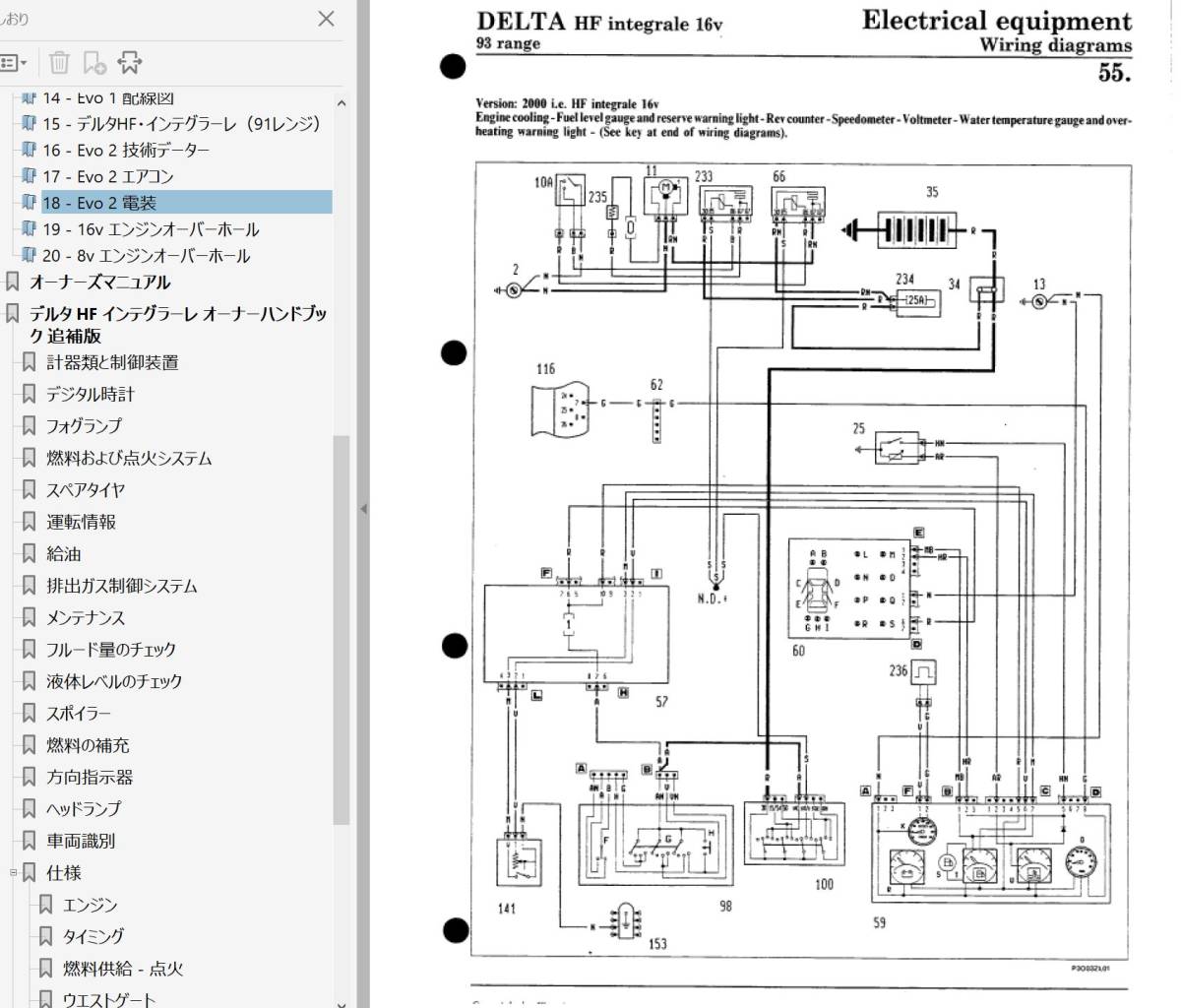The image size is (1181, 1008).
Task: Jump to the ヘッドランプ bookmark
Action: (x=84, y=809)
